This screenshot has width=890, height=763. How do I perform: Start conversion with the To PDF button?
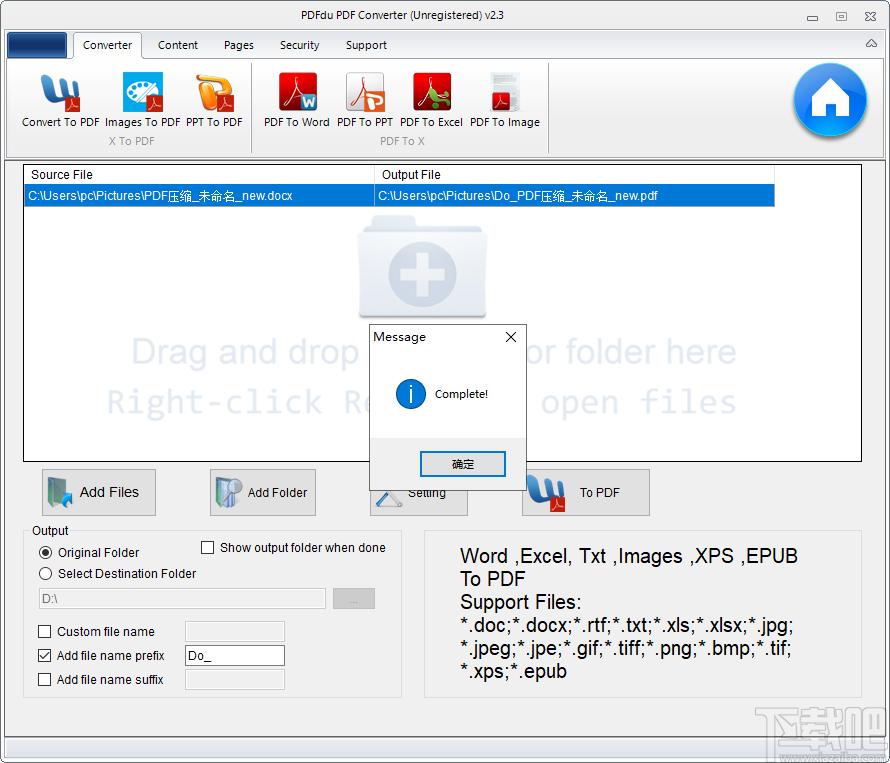point(586,492)
